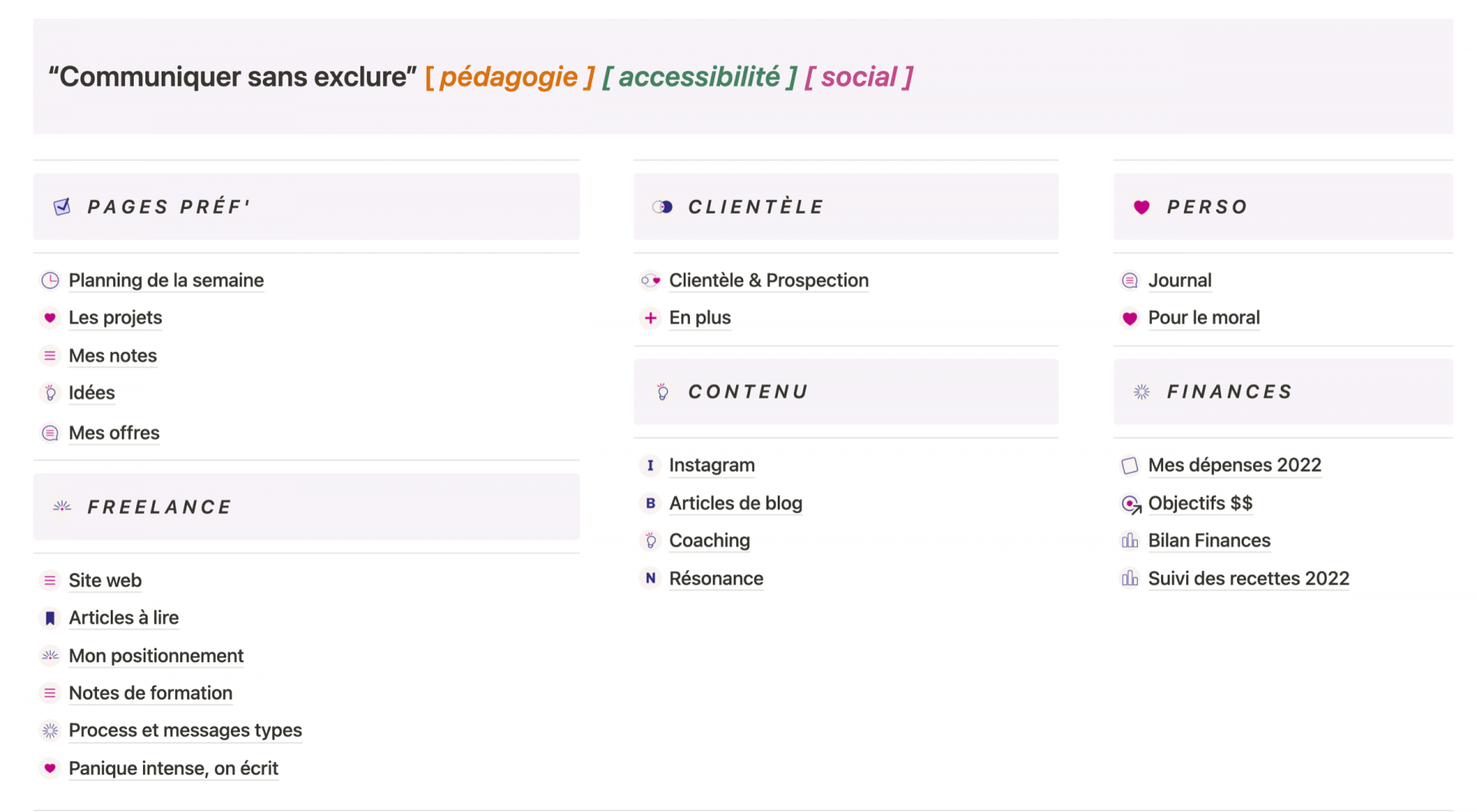Open Suivi des recettes 2022
The width and height of the screenshot is (1477, 812).
pyautogui.click(x=1248, y=578)
